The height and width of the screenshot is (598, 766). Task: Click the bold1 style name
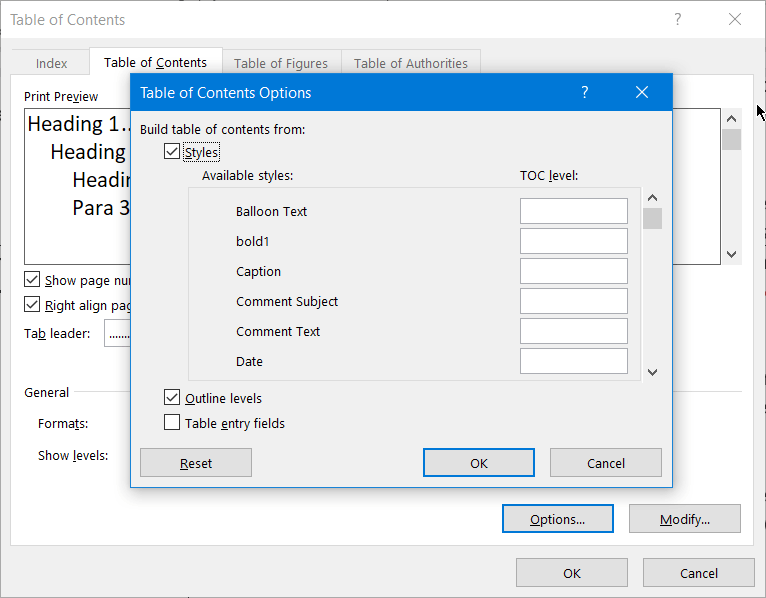pyautogui.click(x=253, y=241)
